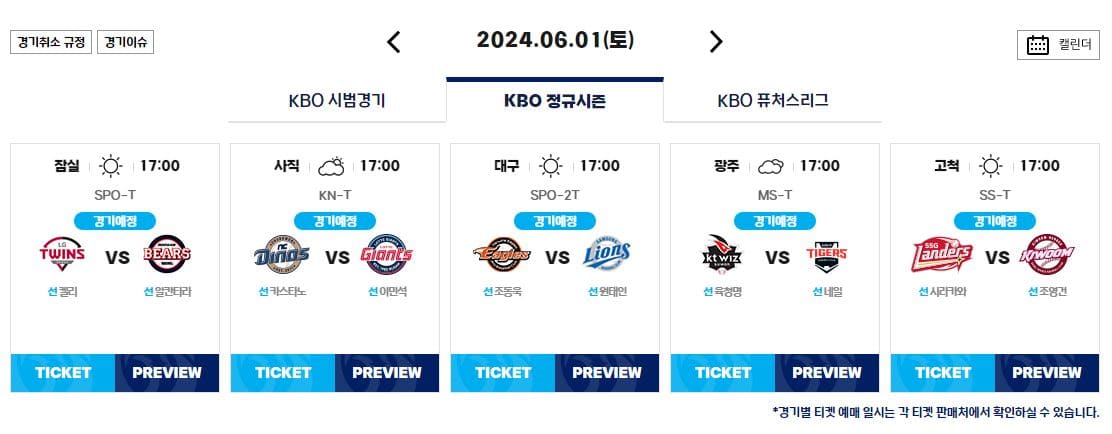This screenshot has width=1112, height=434.
Task: Switch to KBO 시범경기 tab
Action: (x=337, y=100)
